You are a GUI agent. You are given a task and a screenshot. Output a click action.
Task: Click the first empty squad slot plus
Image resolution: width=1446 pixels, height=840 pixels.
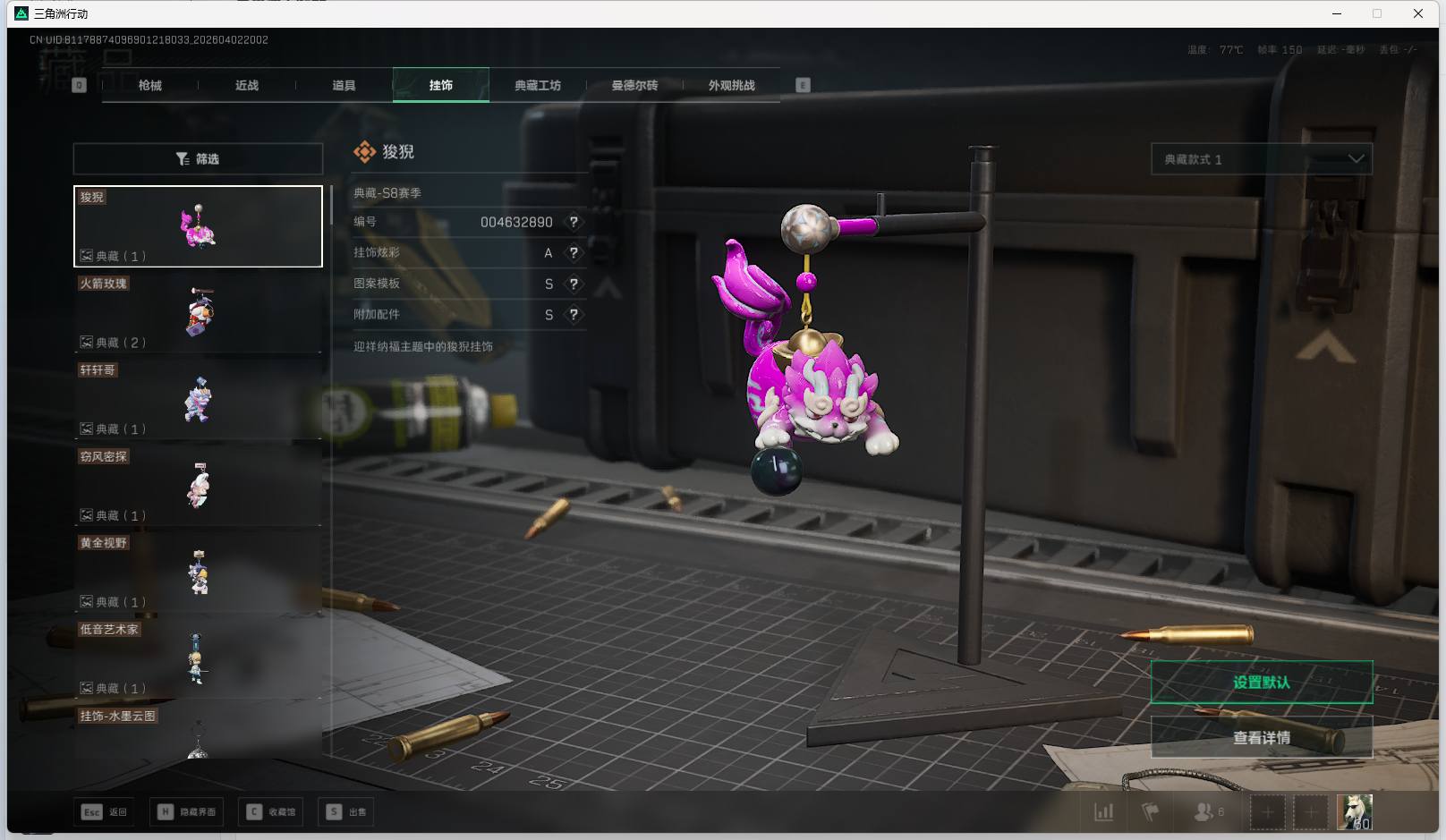[1267, 812]
